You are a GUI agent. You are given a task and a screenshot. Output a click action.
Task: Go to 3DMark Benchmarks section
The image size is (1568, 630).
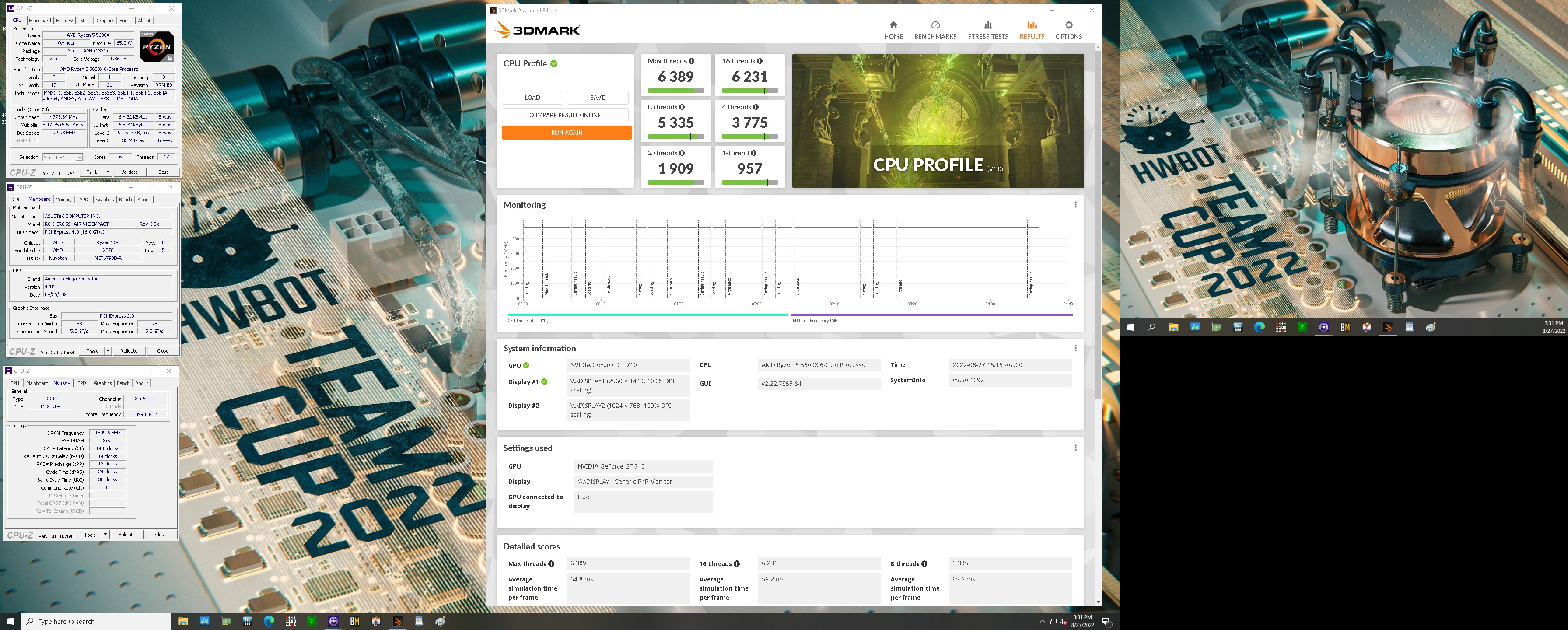click(935, 29)
